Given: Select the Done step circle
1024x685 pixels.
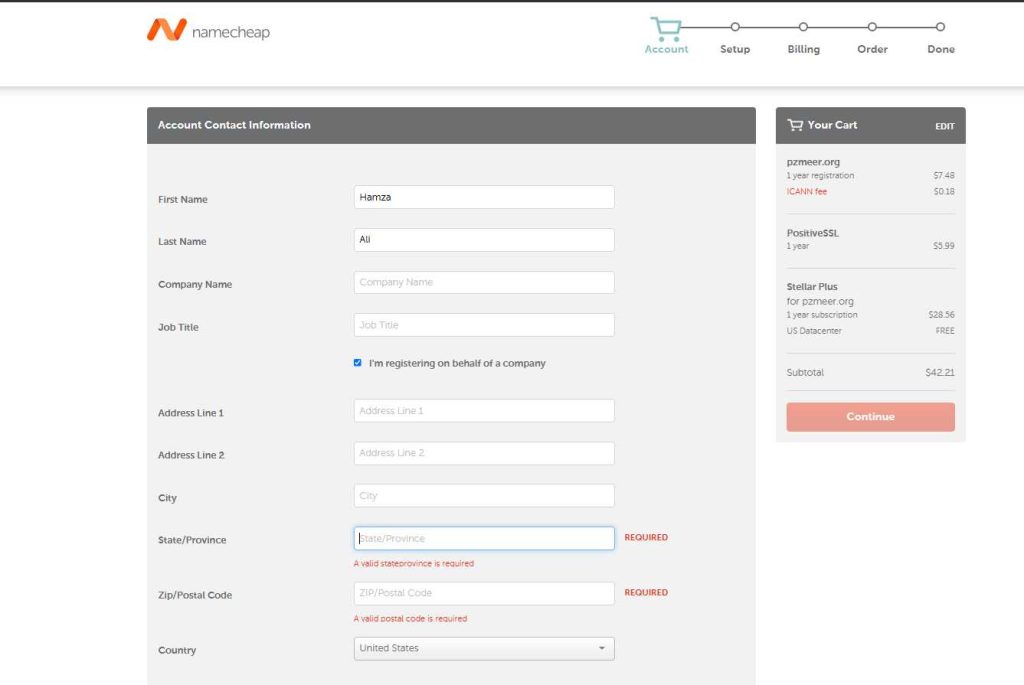Looking at the screenshot, I should point(940,27).
